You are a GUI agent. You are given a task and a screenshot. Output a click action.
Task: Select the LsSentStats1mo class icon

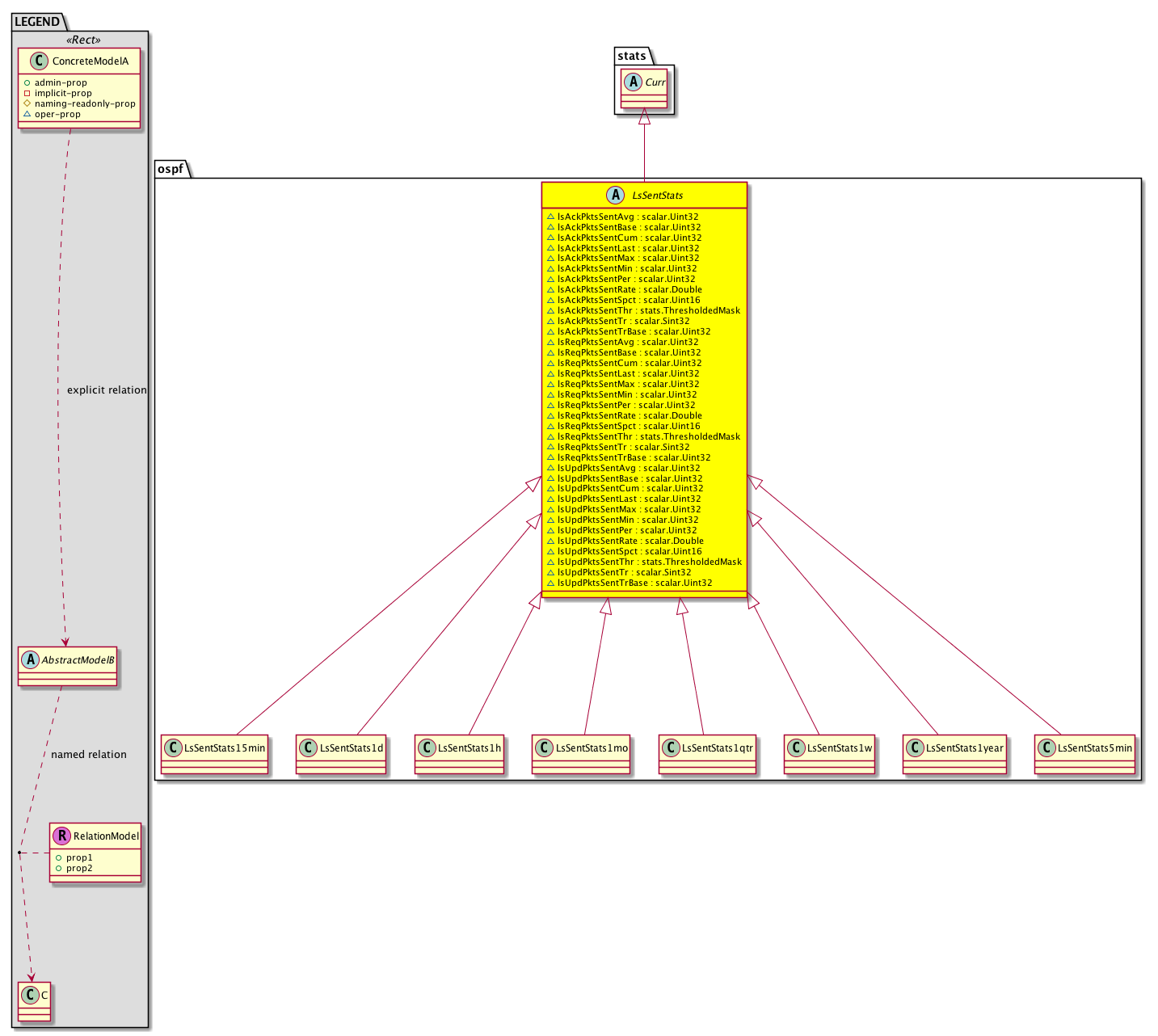tap(544, 748)
